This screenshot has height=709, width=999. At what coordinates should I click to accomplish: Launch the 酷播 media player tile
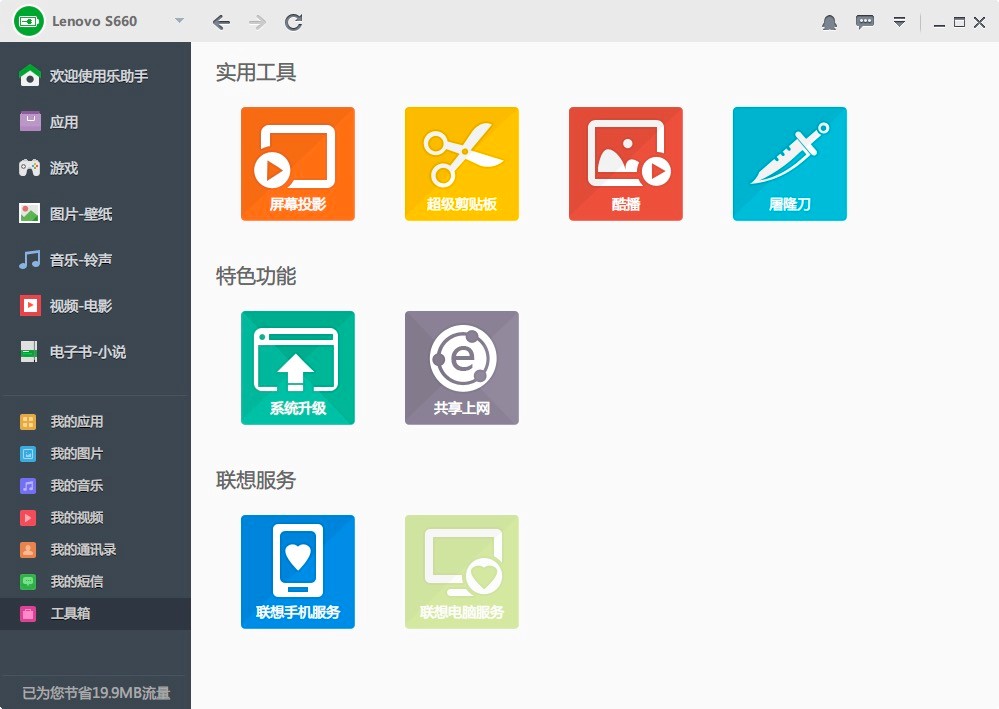pos(626,164)
